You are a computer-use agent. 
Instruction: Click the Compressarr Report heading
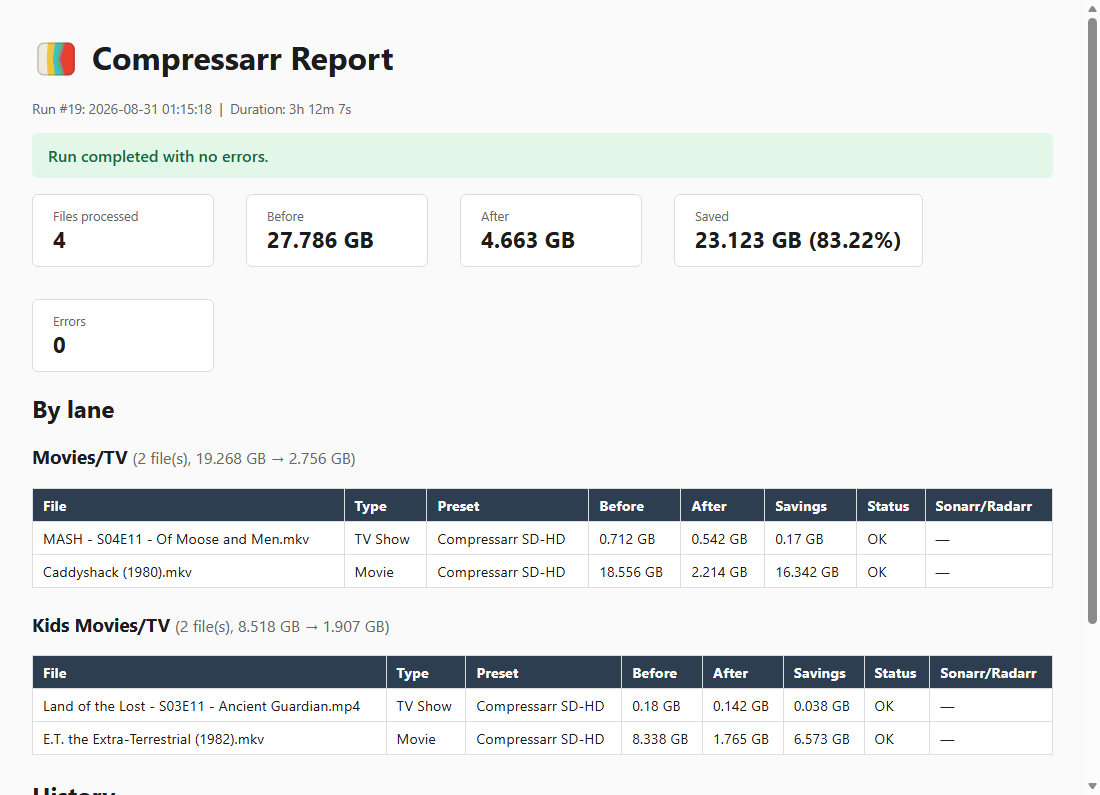click(242, 59)
